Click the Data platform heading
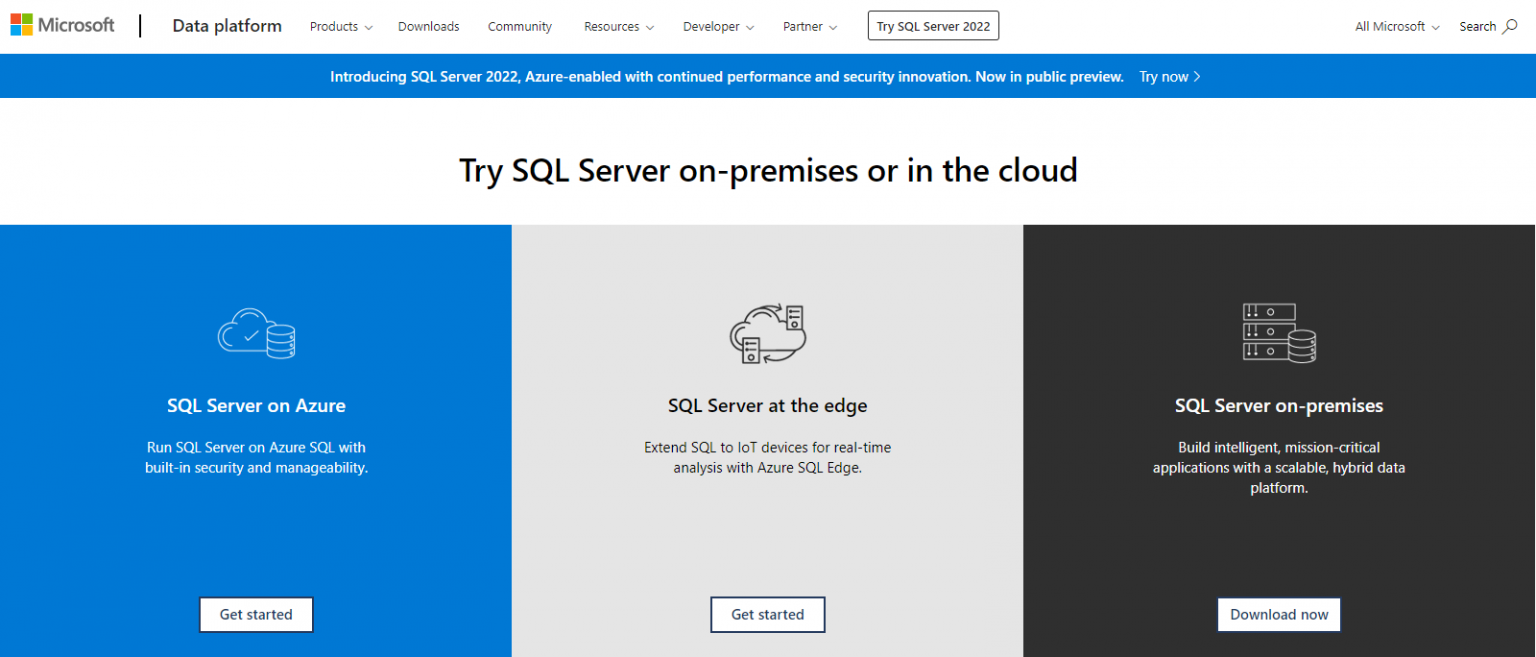The width and height of the screenshot is (1536, 657). click(226, 26)
